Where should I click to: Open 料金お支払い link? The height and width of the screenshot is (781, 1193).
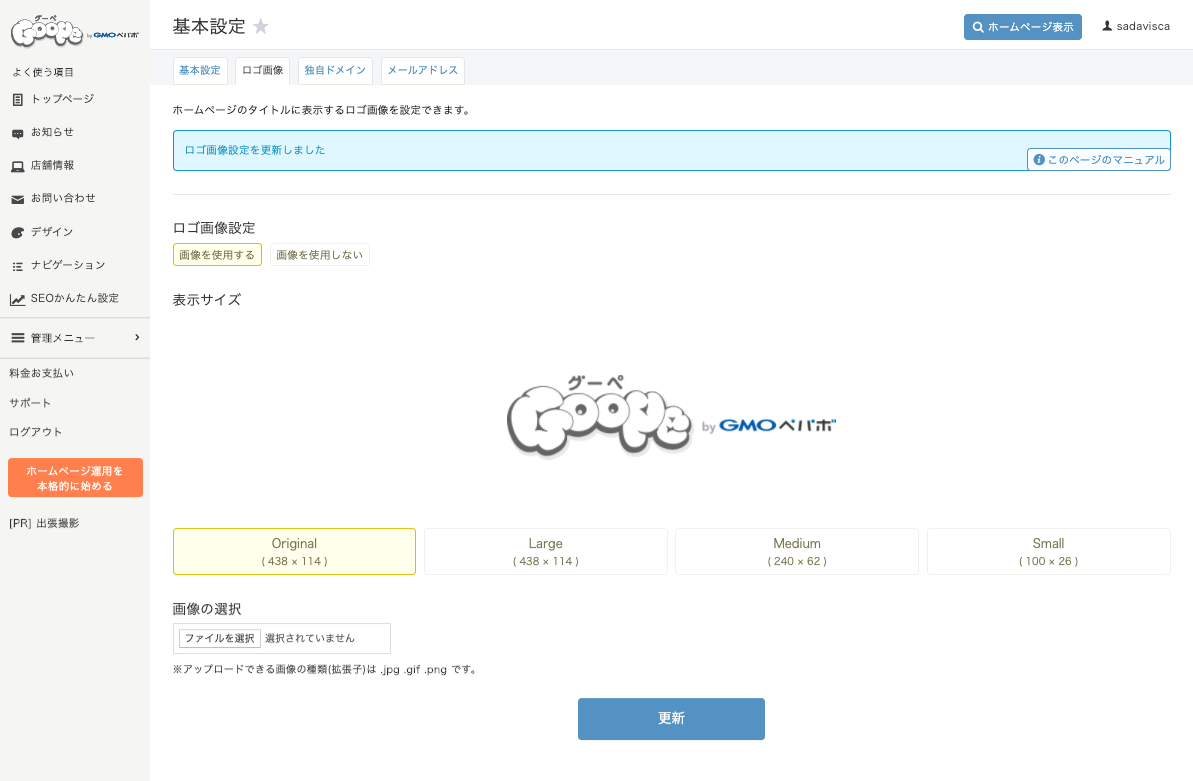tap(42, 373)
